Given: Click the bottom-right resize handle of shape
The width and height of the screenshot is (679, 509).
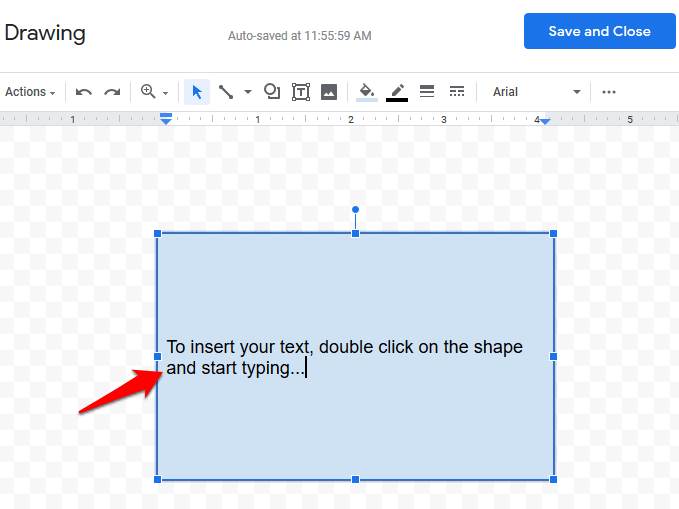Looking at the screenshot, I should click(553, 479).
